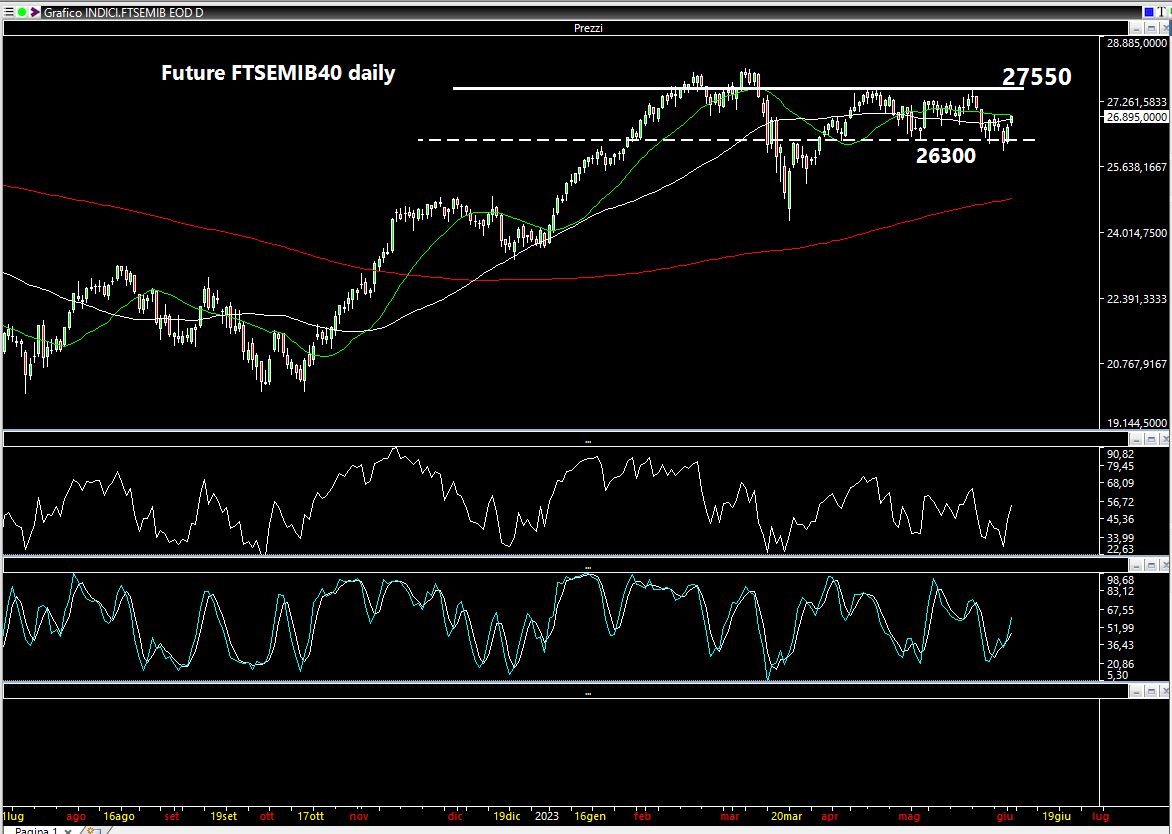Maximize the RSI indicator panel
Screen dimensions: 1172x834
click(x=1152, y=439)
